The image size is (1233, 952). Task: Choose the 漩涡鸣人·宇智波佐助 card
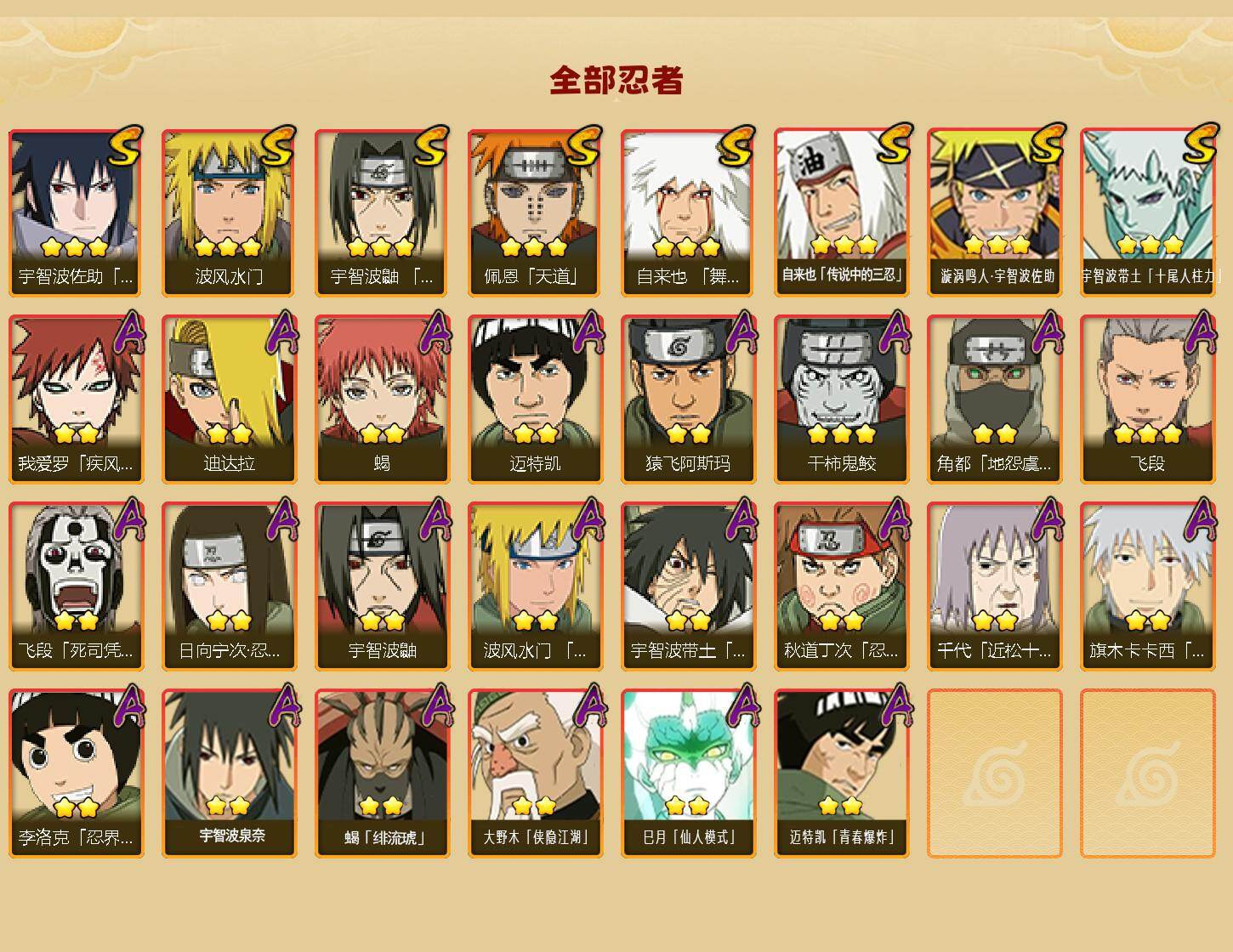coord(994,212)
